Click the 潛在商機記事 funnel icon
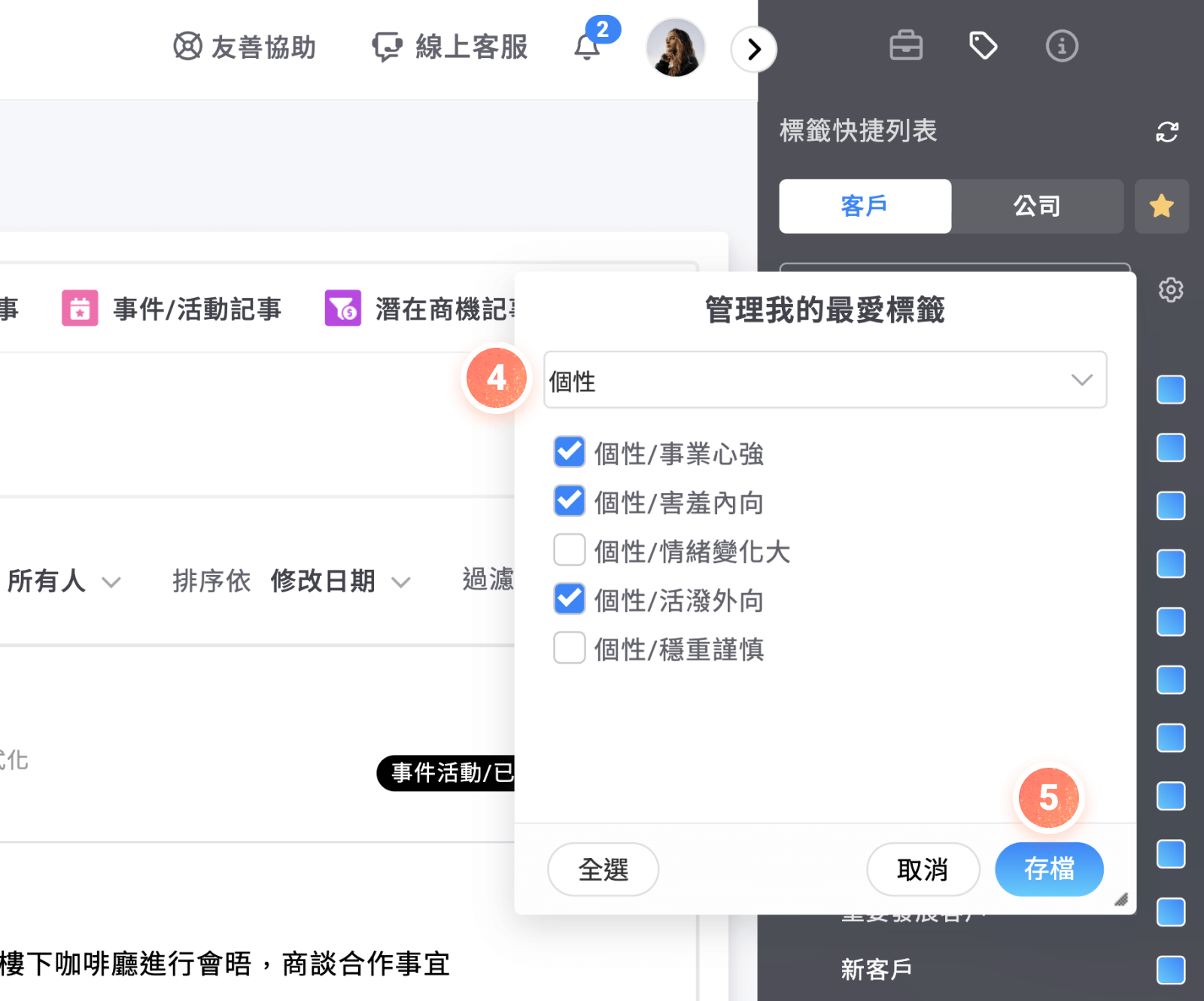This screenshot has width=1204, height=1001. tap(342, 307)
